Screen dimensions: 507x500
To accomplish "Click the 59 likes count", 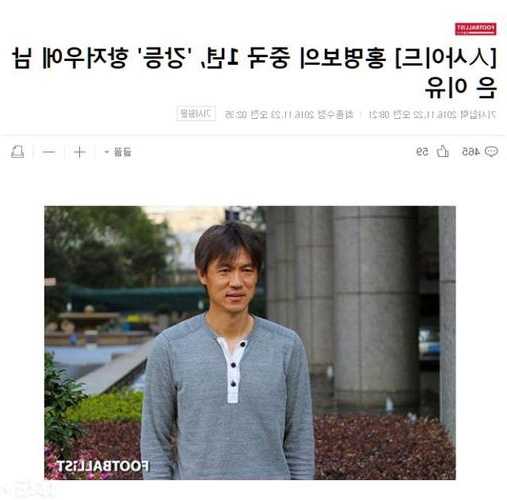I will click(x=423, y=152).
